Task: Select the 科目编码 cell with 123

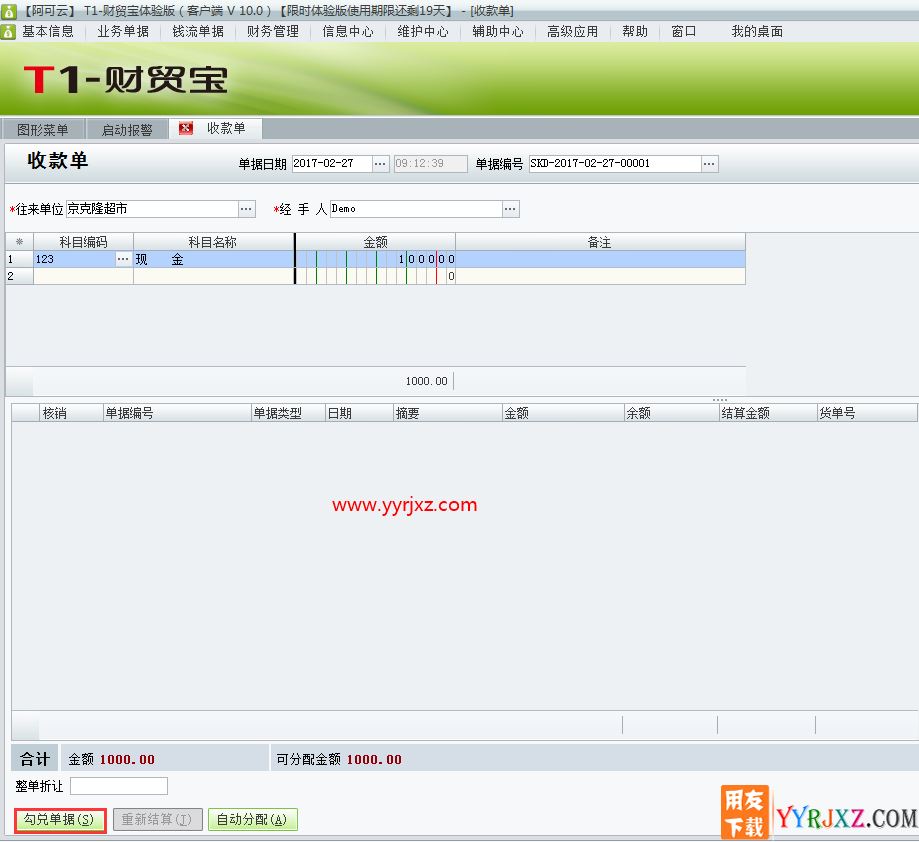Action: click(x=74, y=259)
